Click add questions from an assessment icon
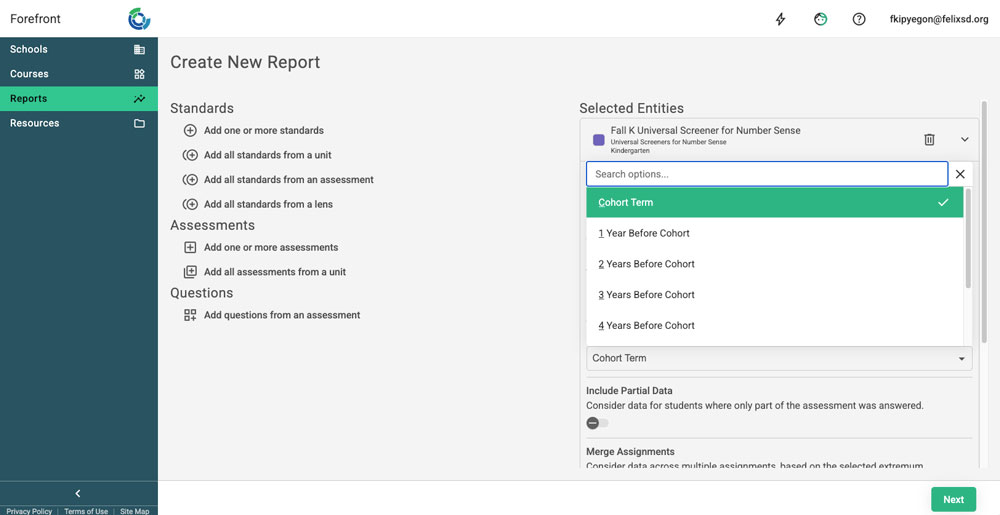 [x=190, y=315]
